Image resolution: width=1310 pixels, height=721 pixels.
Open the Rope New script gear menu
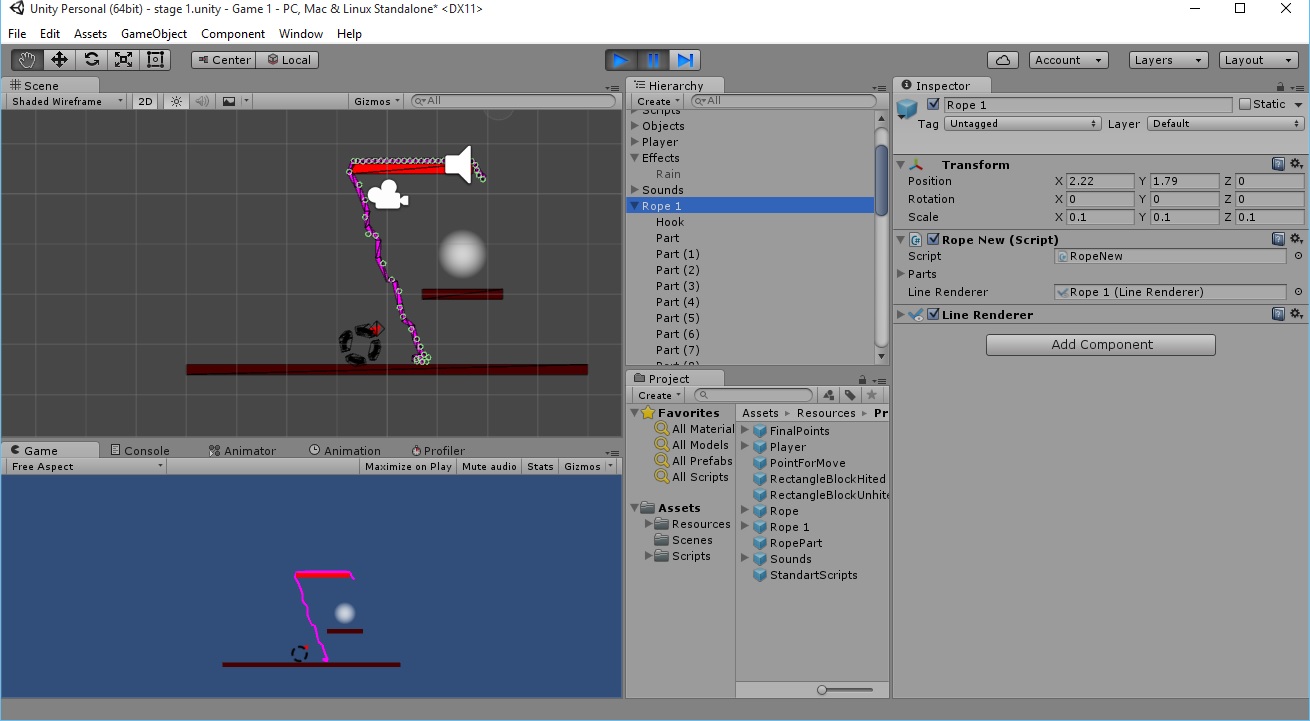(x=1296, y=239)
